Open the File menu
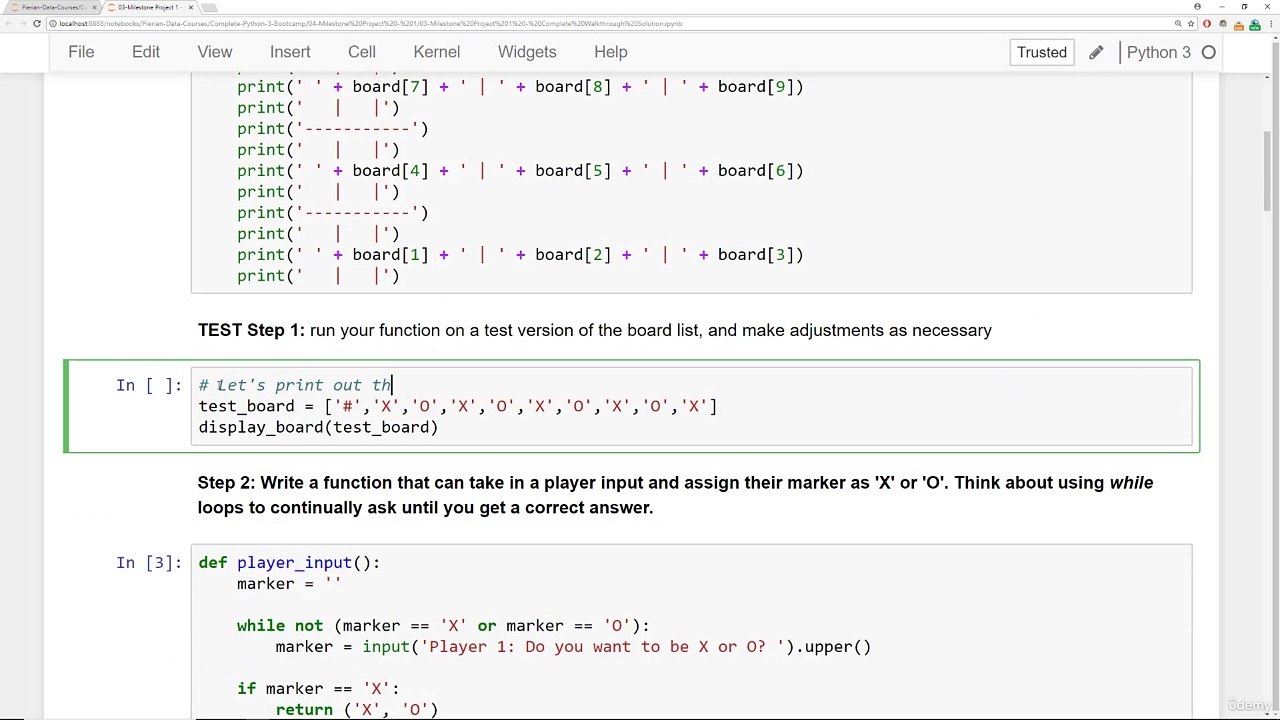 (x=81, y=52)
